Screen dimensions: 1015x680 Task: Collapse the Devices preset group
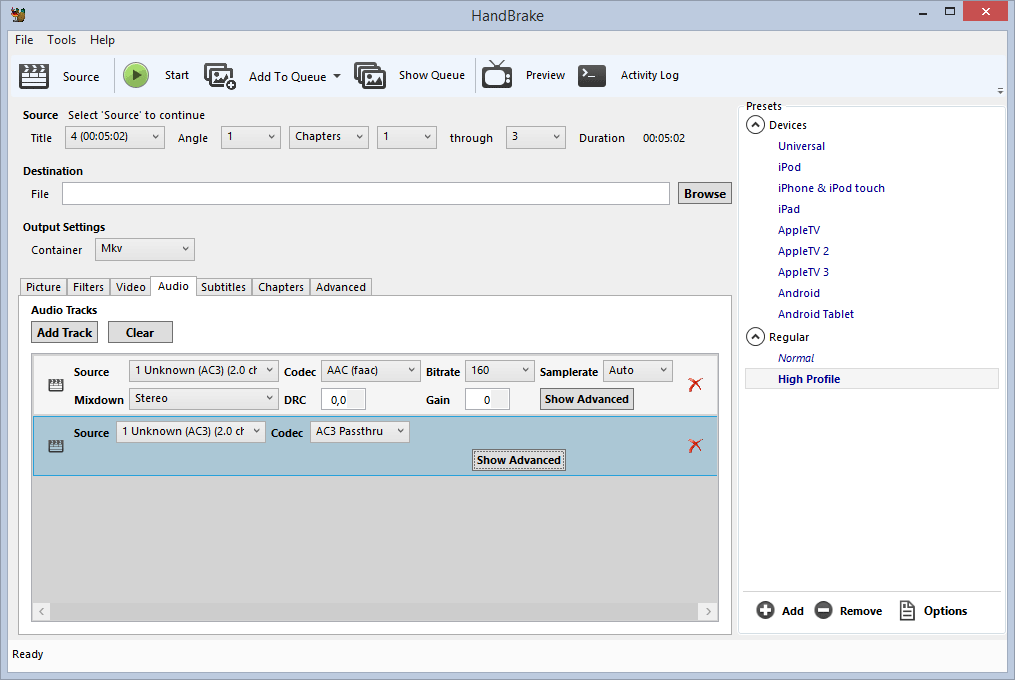[x=755, y=124]
